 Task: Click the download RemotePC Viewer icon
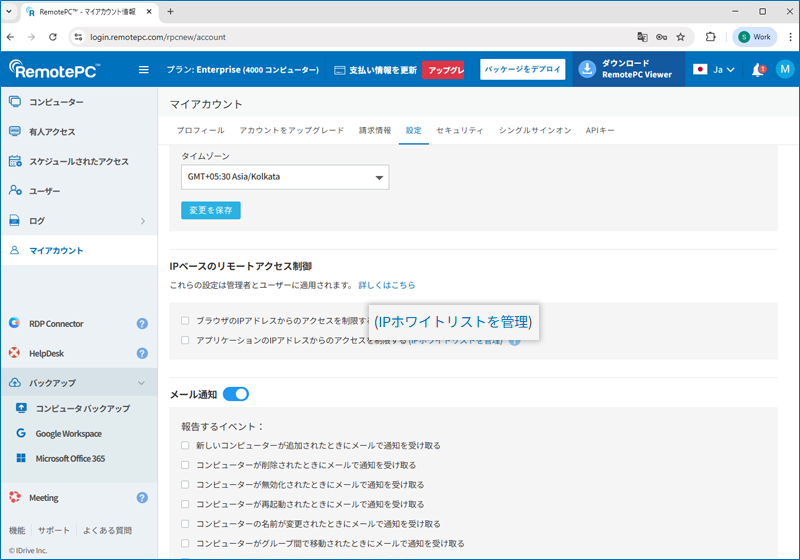tap(587, 69)
